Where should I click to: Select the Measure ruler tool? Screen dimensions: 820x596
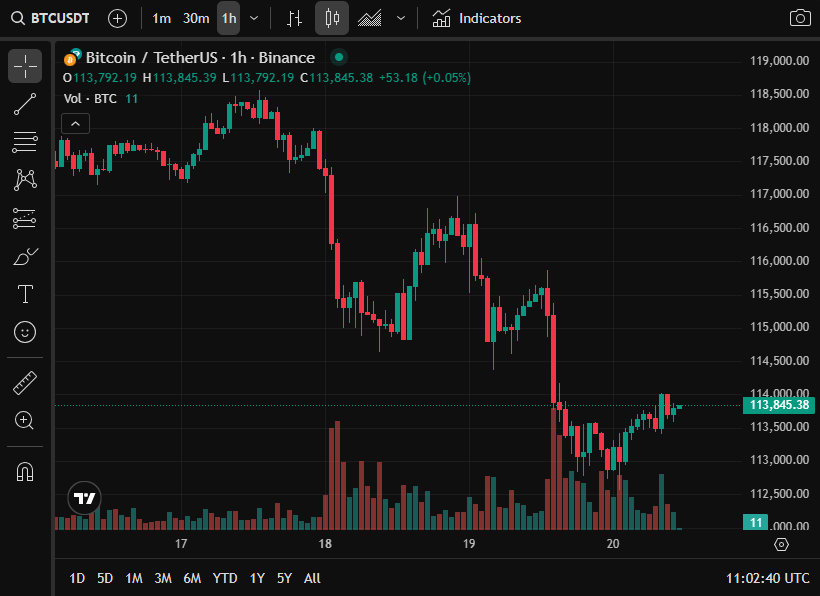(25, 383)
